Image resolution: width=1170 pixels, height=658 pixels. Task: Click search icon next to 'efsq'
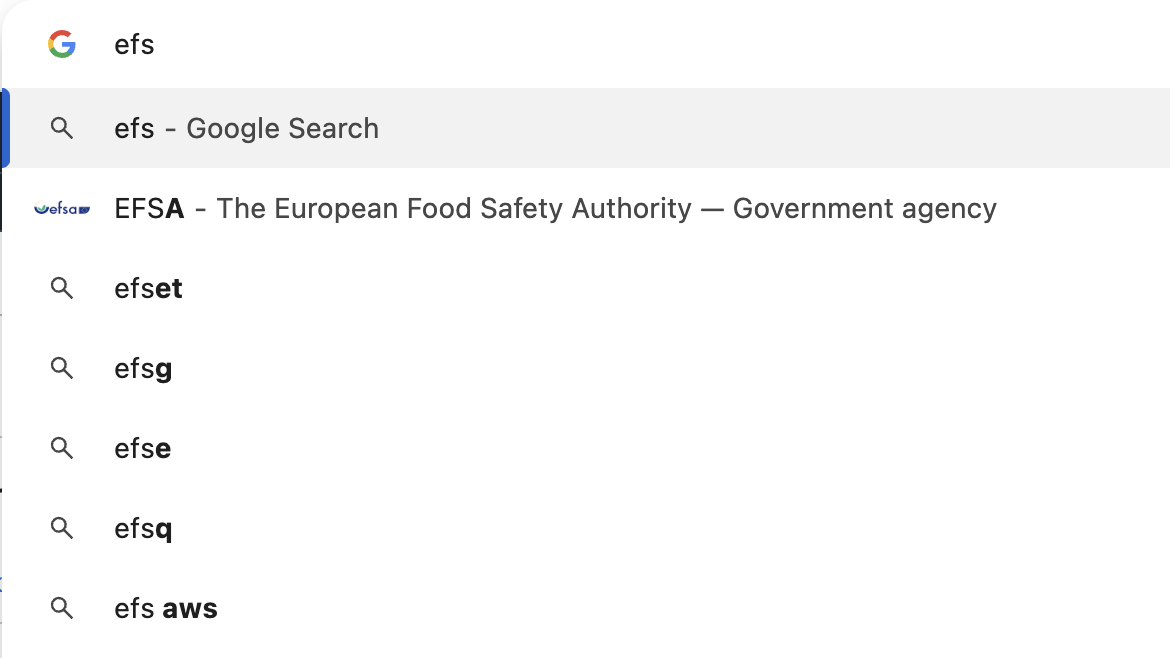pyautogui.click(x=62, y=529)
